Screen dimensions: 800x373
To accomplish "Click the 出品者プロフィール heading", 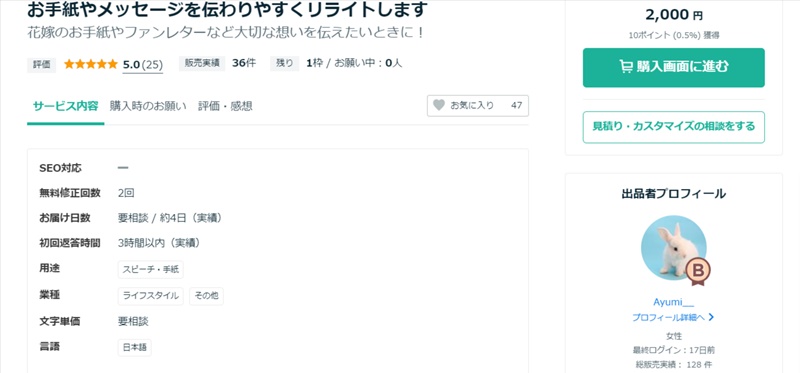I will 673,194.
